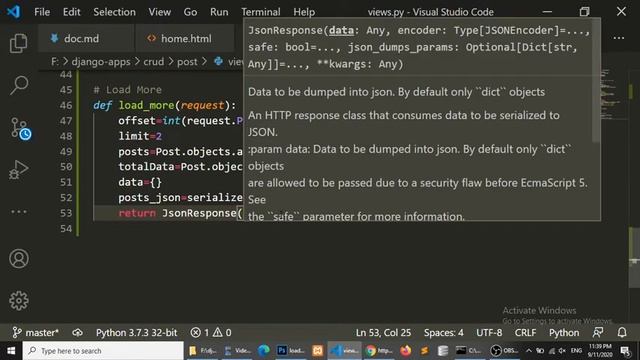The width and height of the screenshot is (640, 360).
Task: Open File Explorer in the taskbar
Action: click(x=203, y=351)
